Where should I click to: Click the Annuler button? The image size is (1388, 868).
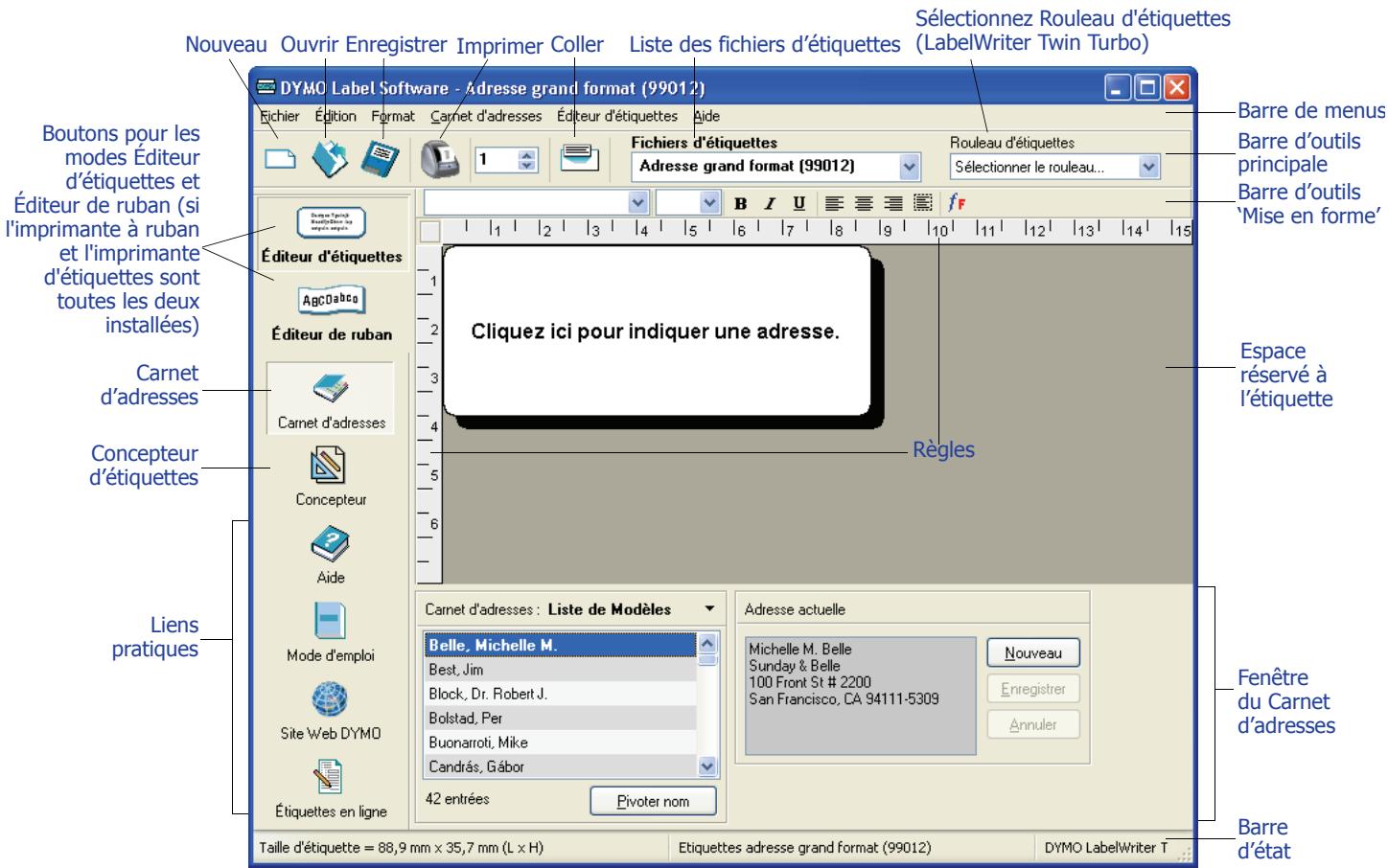point(1033,724)
